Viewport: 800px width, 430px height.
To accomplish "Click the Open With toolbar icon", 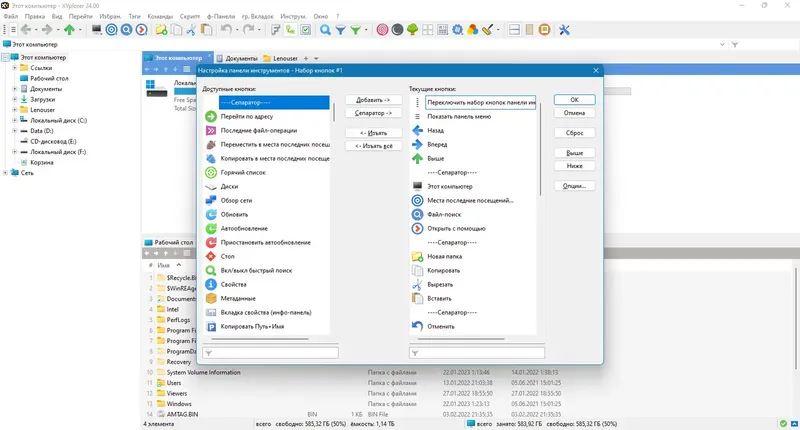I will (142, 30).
